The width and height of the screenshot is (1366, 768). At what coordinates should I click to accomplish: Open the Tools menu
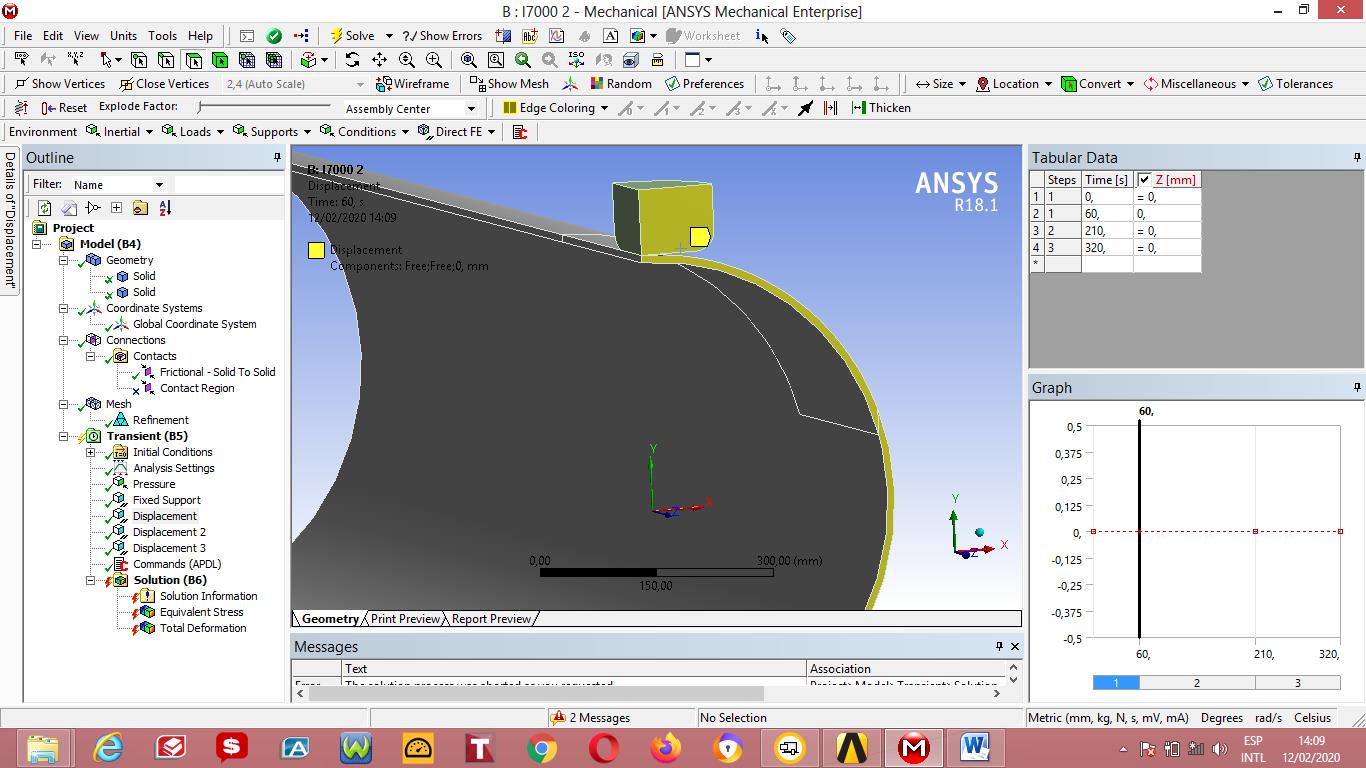[162, 35]
